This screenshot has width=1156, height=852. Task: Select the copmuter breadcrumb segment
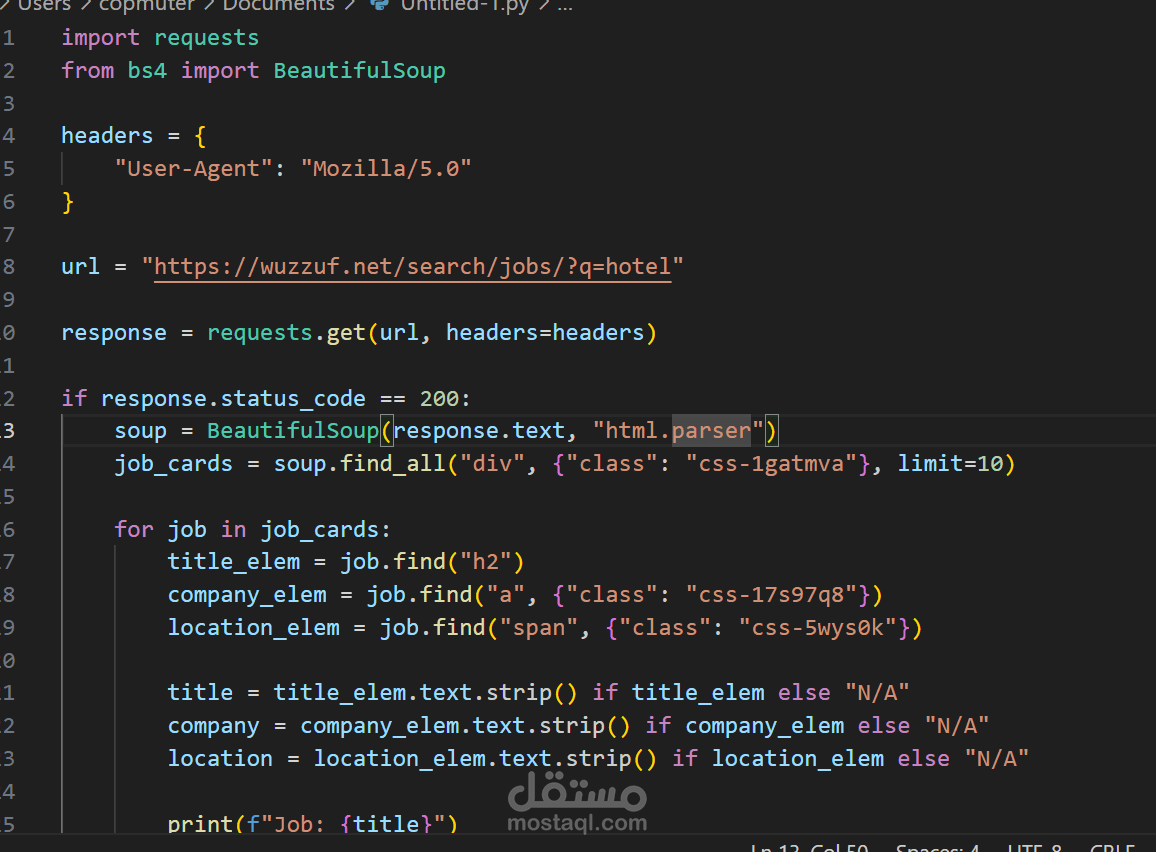(147, 5)
